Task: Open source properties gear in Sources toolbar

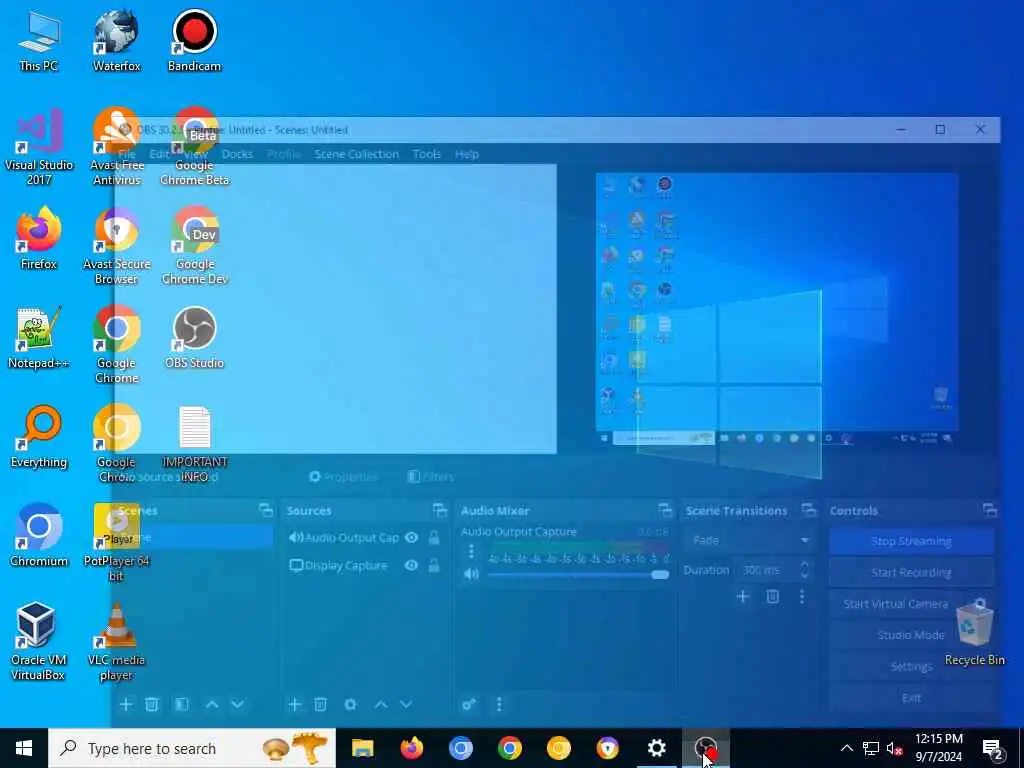Action: (x=350, y=704)
